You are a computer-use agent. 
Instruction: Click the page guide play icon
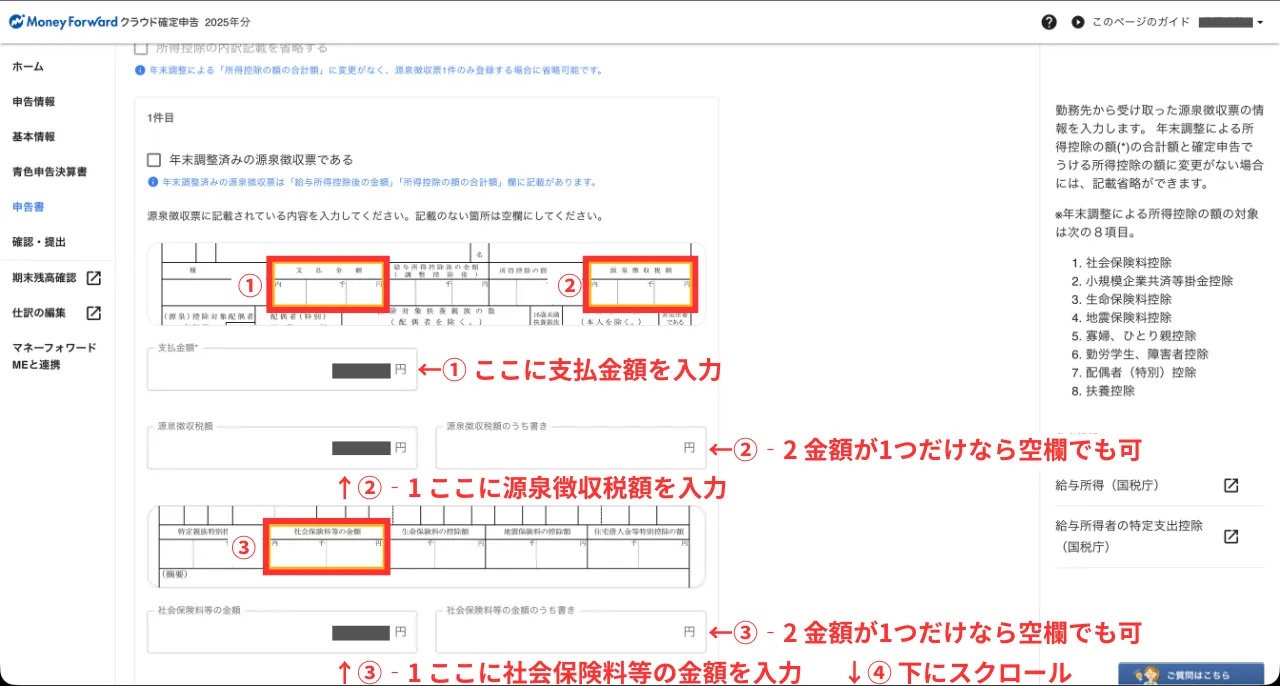pos(1077,22)
